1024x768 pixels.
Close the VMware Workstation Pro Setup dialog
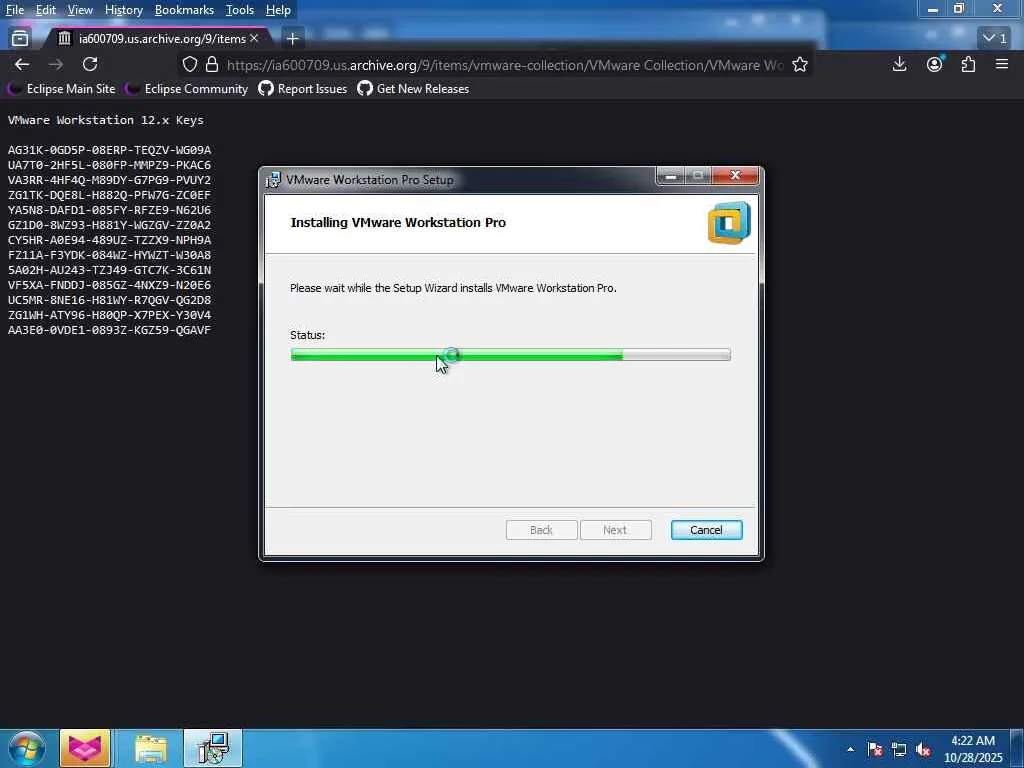735,175
